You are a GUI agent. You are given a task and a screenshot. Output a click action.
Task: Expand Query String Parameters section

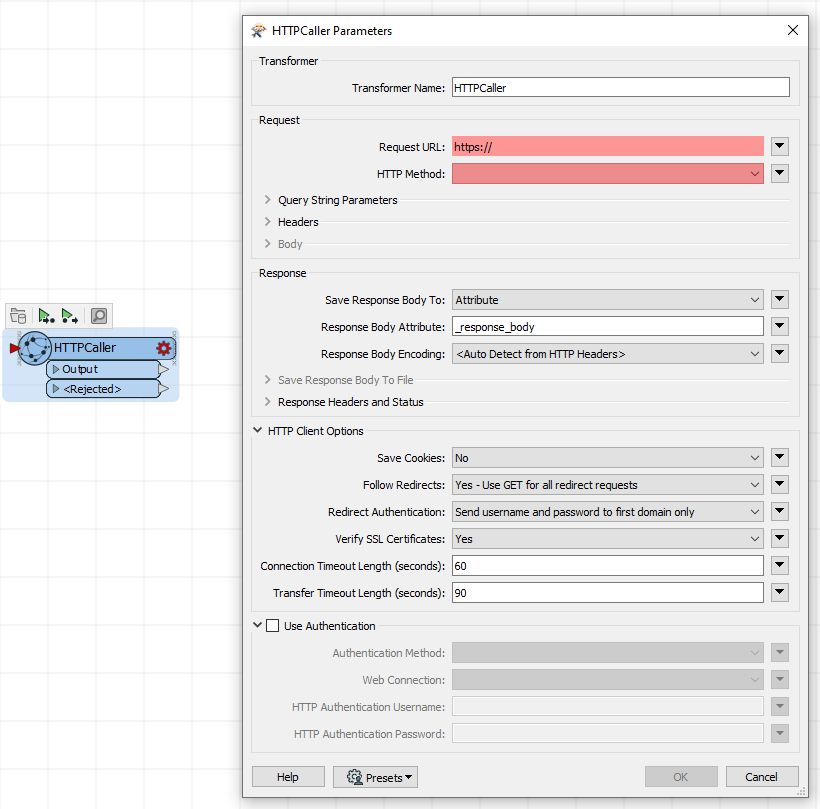[x=267, y=200]
